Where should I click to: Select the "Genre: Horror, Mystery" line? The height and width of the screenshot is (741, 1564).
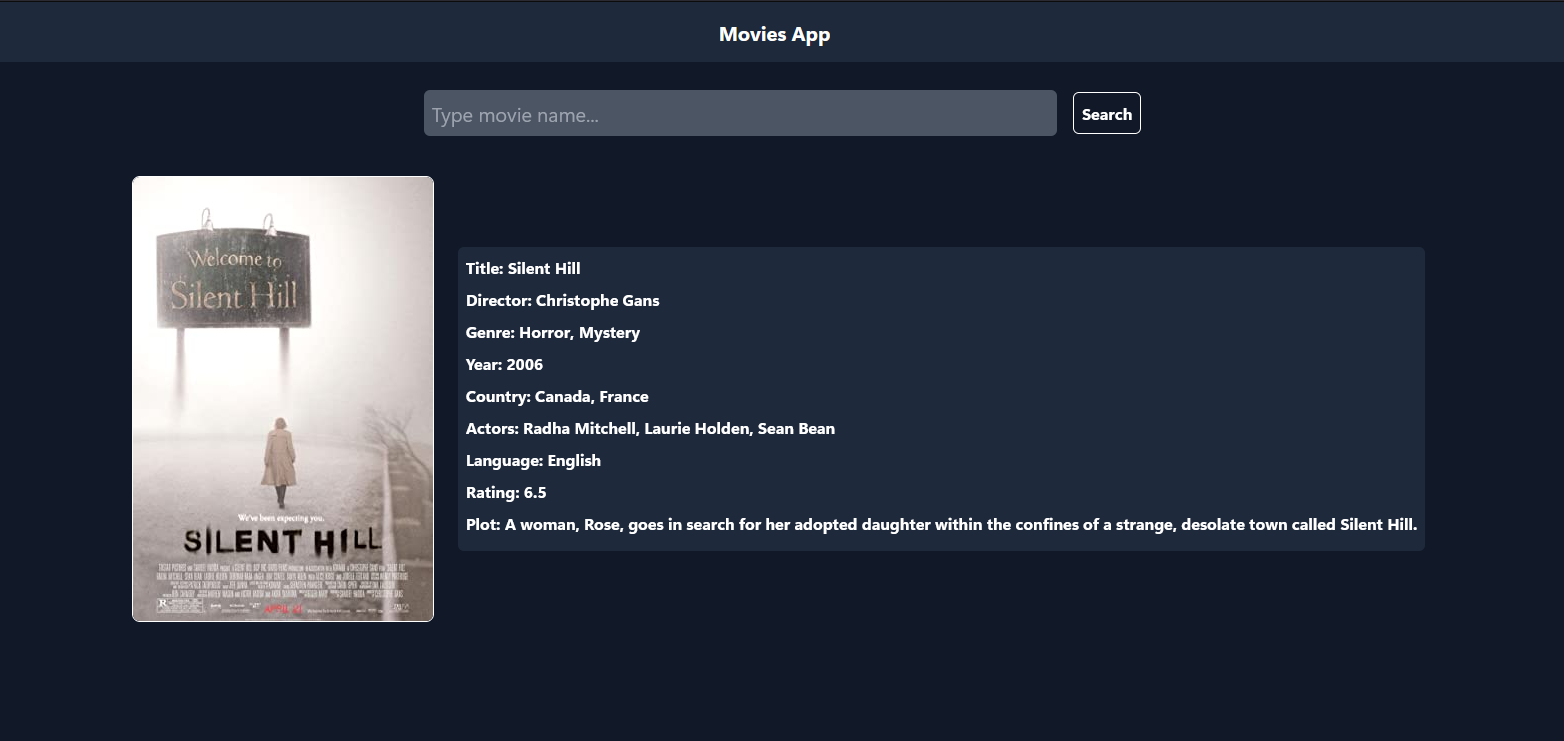pyautogui.click(x=553, y=332)
